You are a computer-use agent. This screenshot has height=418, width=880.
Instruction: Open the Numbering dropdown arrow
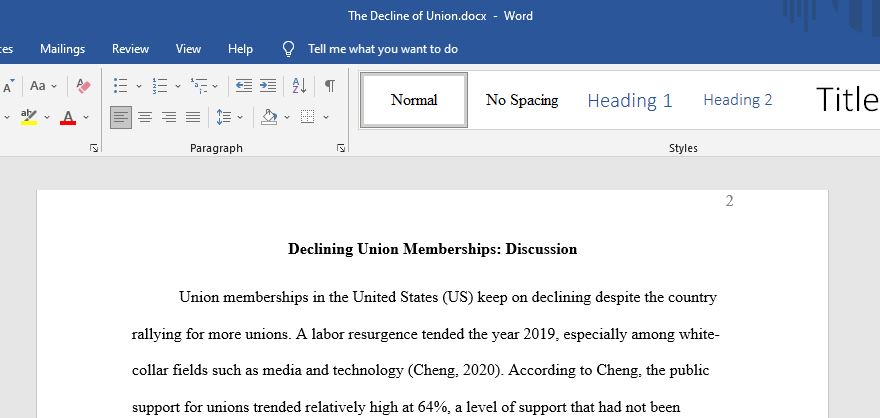tap(178, 86)
